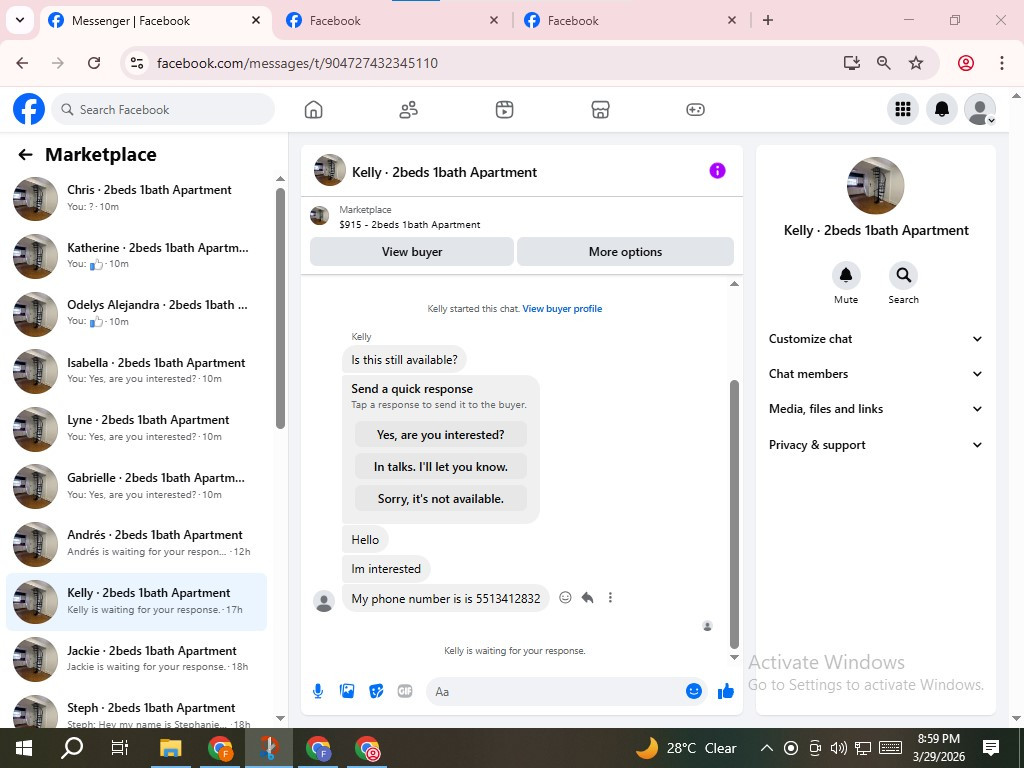Open the Facebook home feed icon

(x=313, y=110)
